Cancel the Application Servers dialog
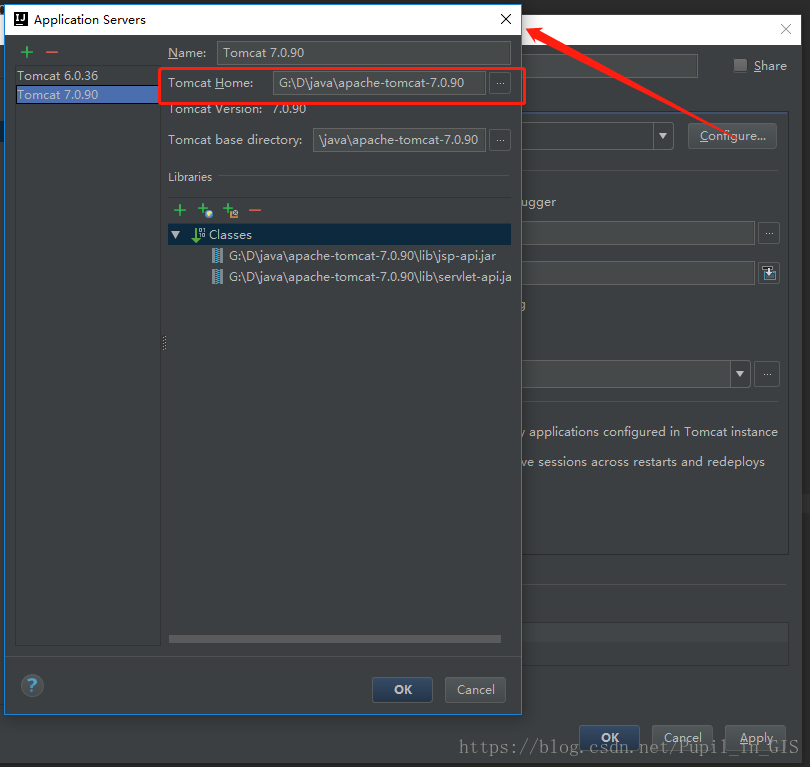The image size is (810, 767). point(475,690)
